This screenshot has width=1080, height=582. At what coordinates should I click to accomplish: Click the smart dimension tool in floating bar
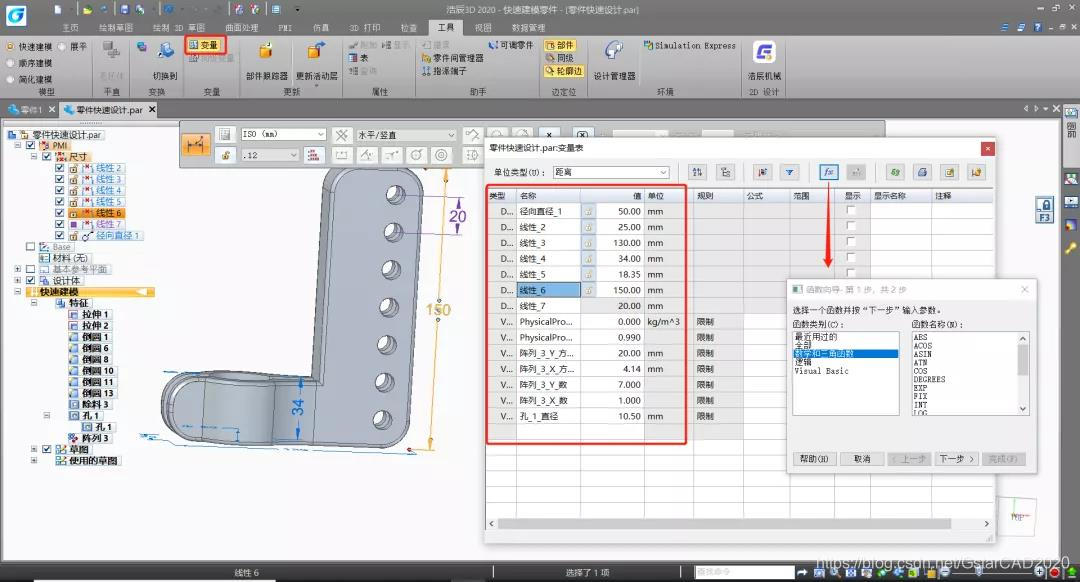click(196, 145)
